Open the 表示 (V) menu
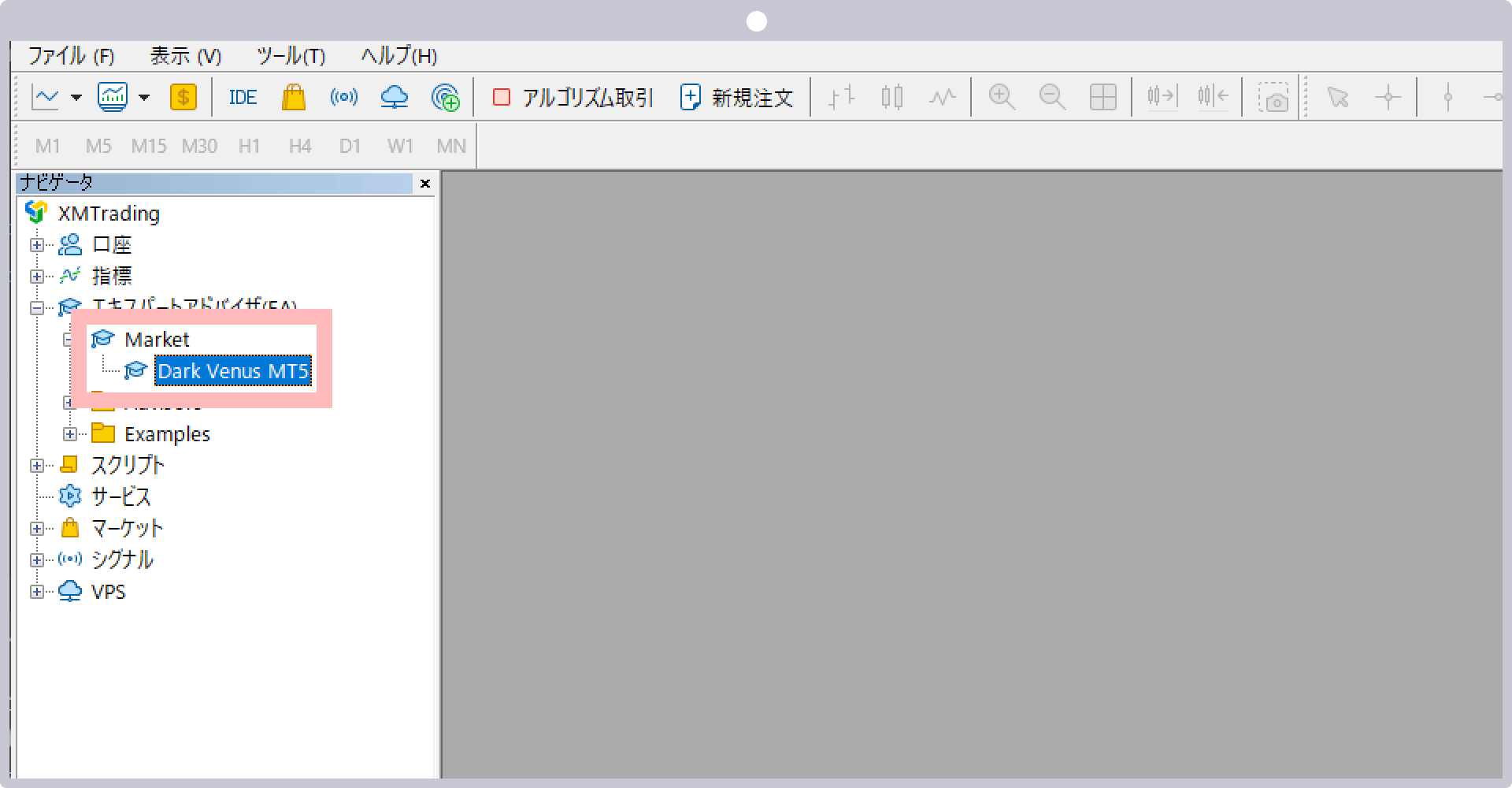This screenshot has width=1512, height=788. [x=186, y=56]
